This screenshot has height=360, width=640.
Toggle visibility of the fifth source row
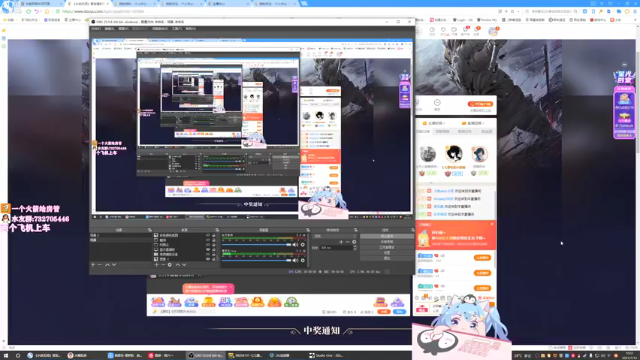click(x=208, y=254)
